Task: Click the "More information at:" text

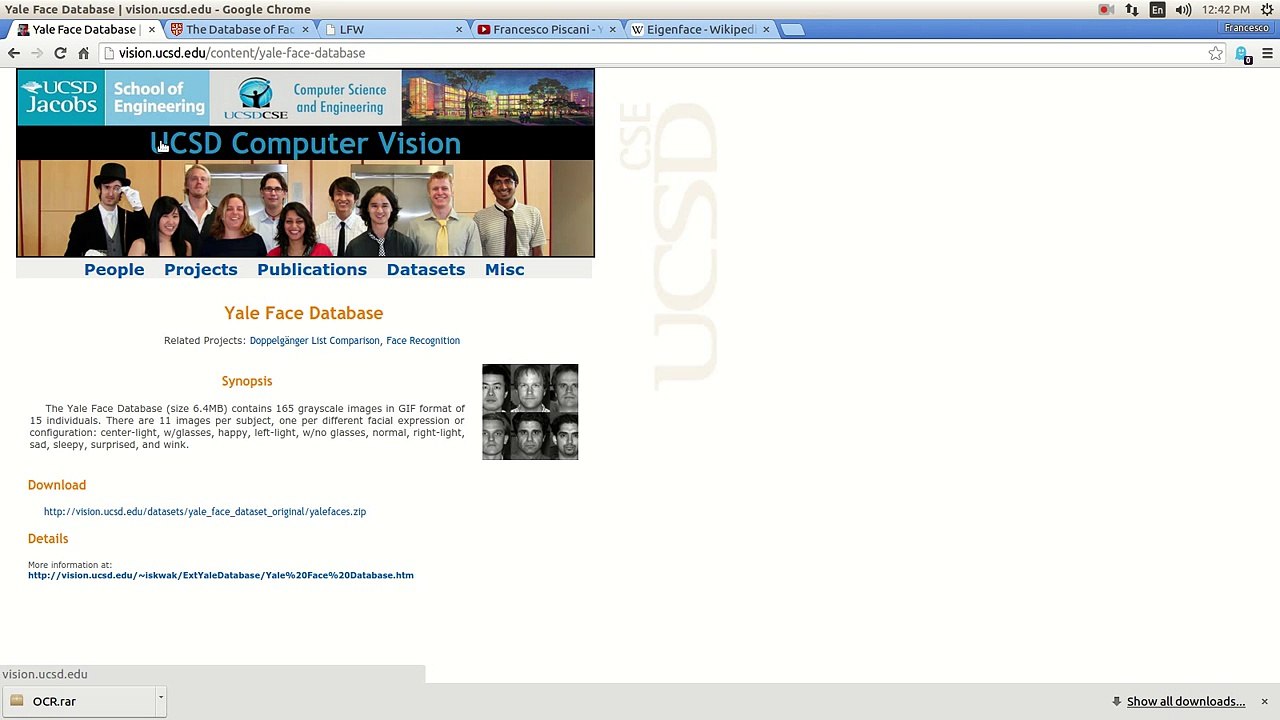Action: [x=70, y=565]
